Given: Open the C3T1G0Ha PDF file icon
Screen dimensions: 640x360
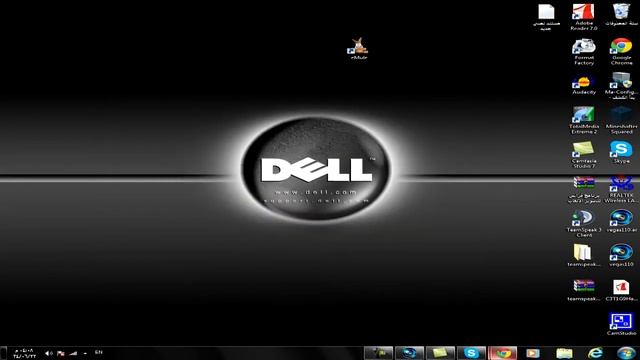Looking at the screenshot, I should click(x=621, y=290).
